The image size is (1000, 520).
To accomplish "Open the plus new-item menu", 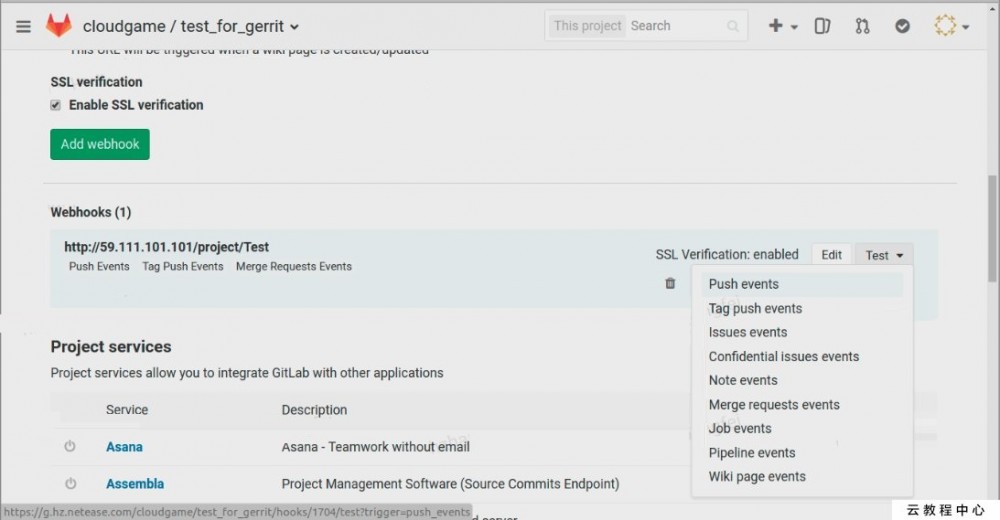I will 781,26.
